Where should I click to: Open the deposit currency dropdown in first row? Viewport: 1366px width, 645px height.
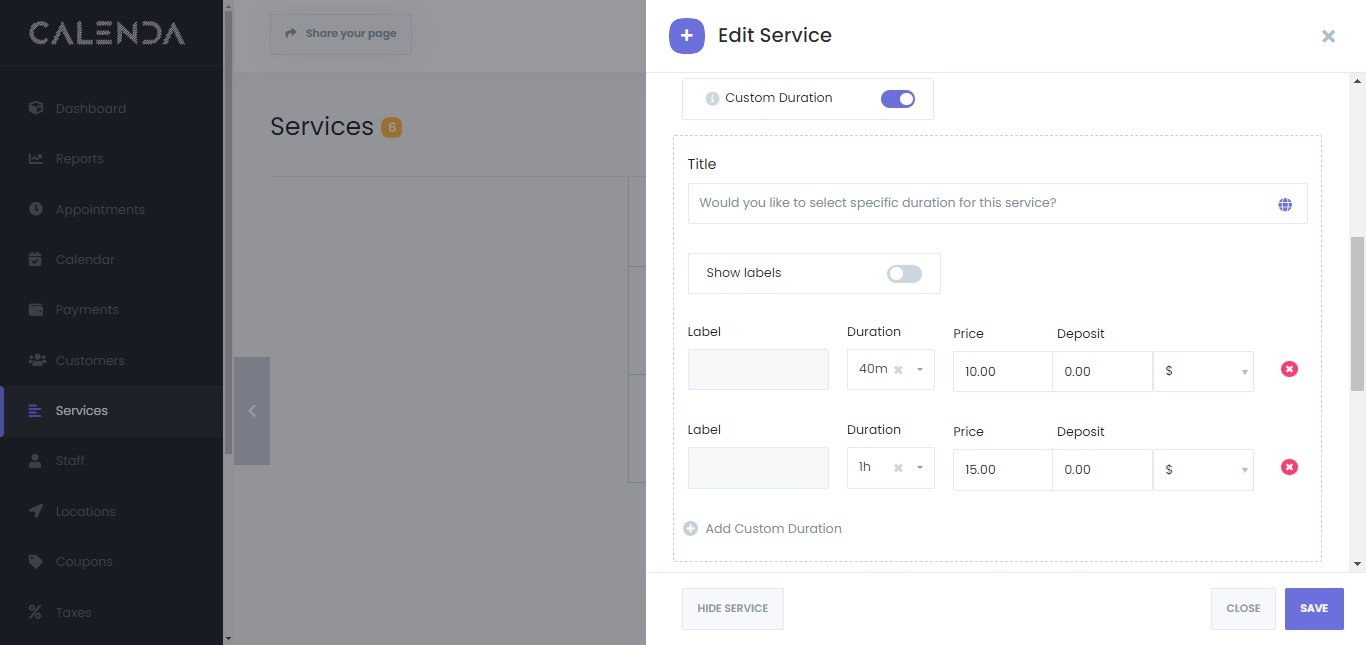pos(1203,371)
